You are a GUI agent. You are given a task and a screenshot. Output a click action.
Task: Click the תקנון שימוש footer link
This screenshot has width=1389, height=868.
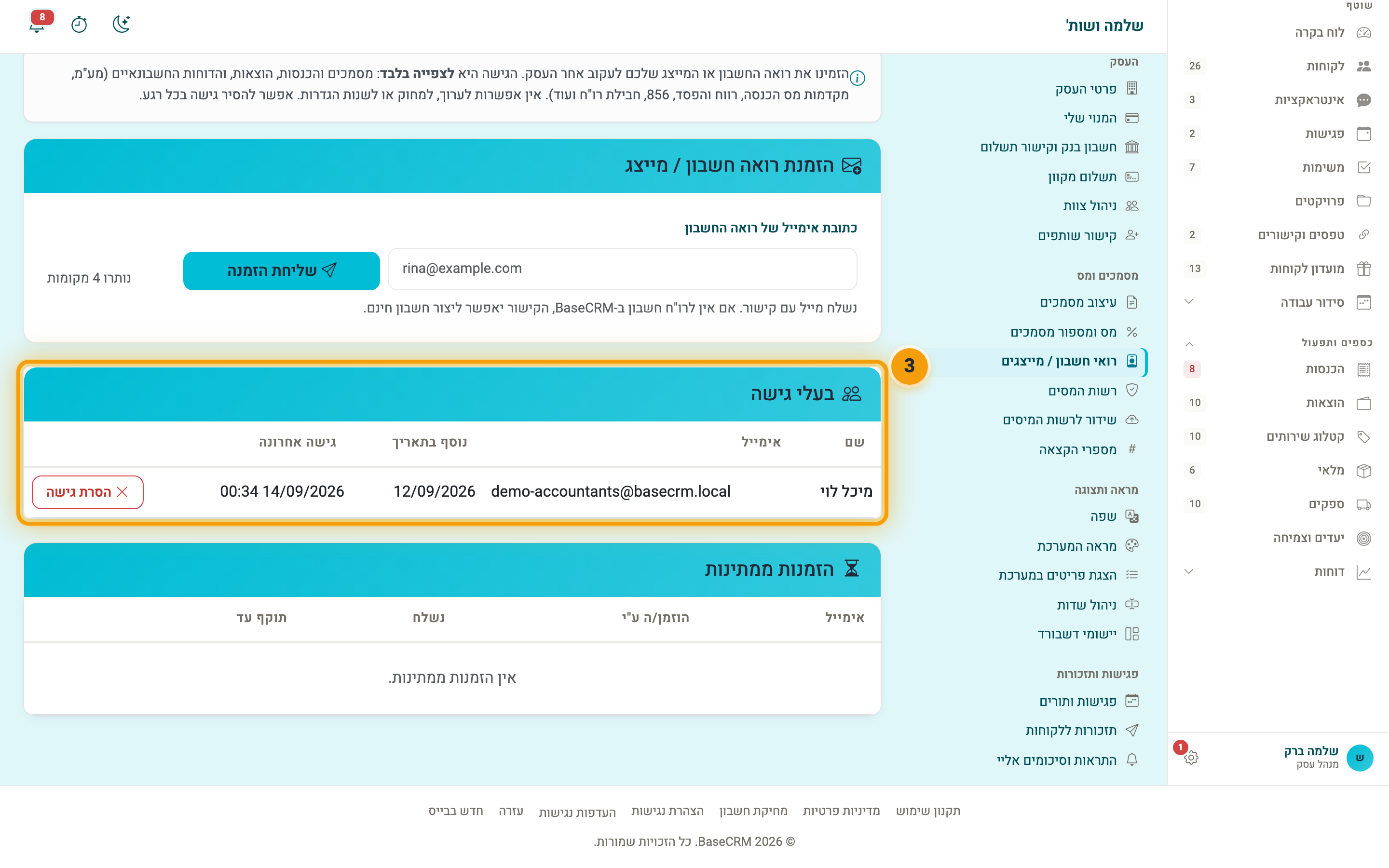coord(928,811)
